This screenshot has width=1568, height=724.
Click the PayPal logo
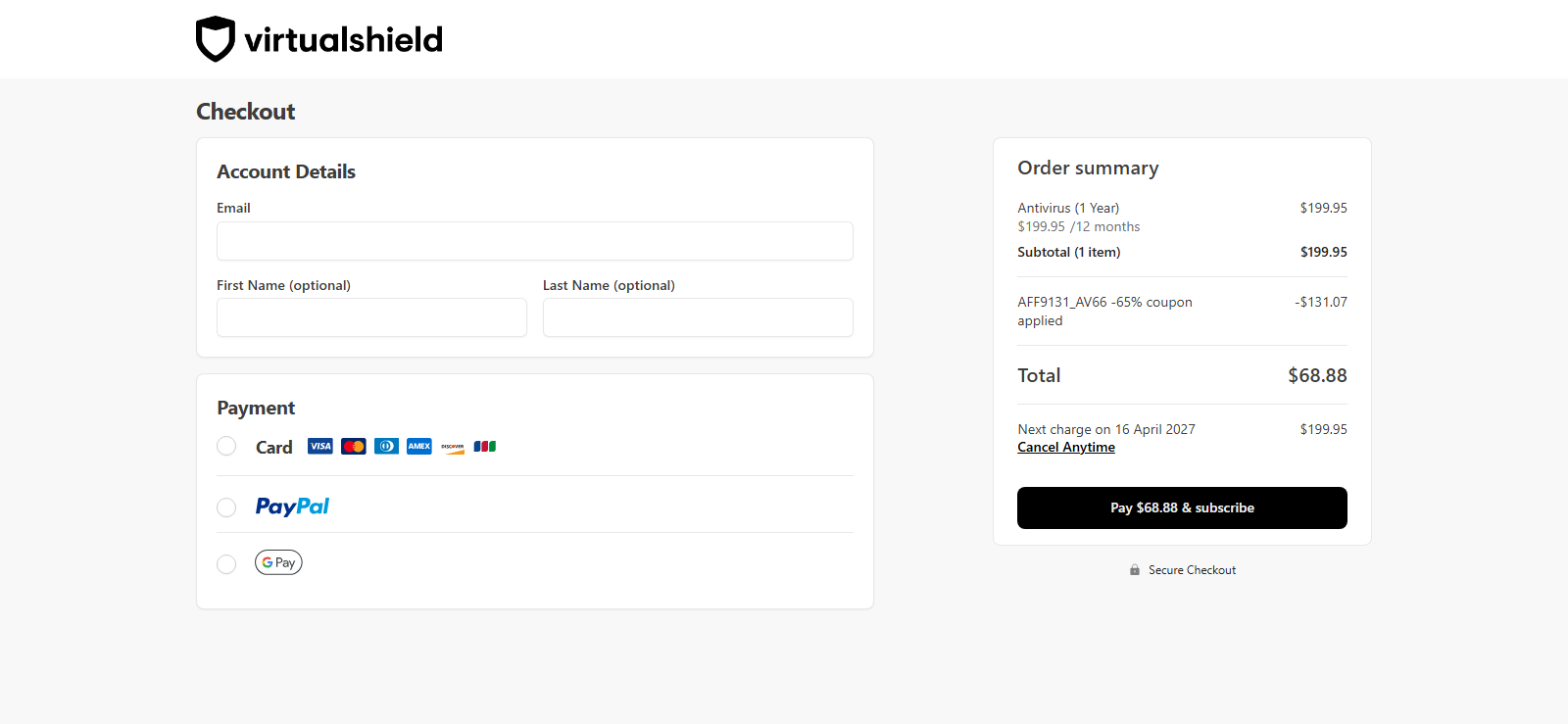292,507
